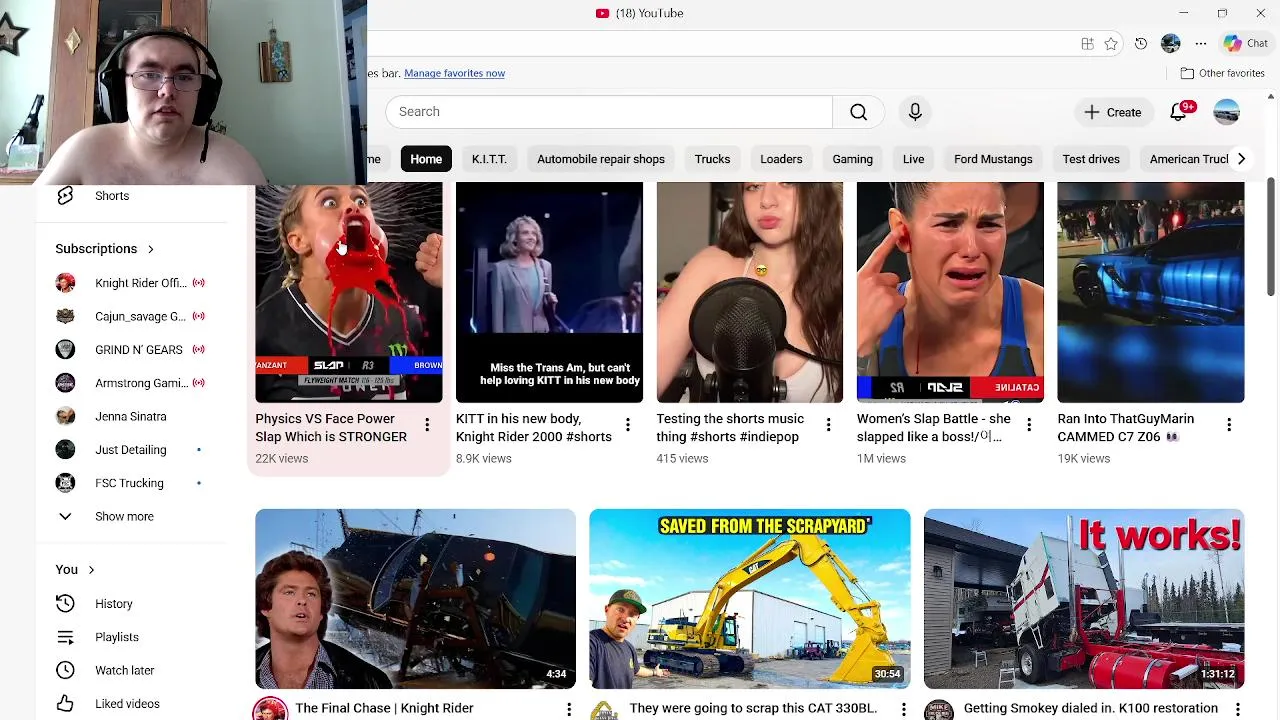Open the It works! K100 thumbnail
Image resolution: width=1280 pixels, height=720 pixels.
(x=1084, y=599)
